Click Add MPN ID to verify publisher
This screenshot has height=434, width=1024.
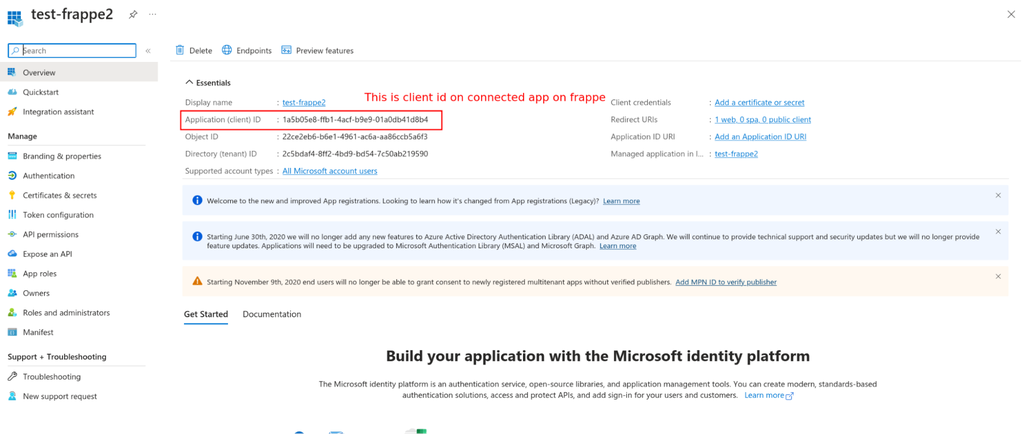[x=726, y=282]
